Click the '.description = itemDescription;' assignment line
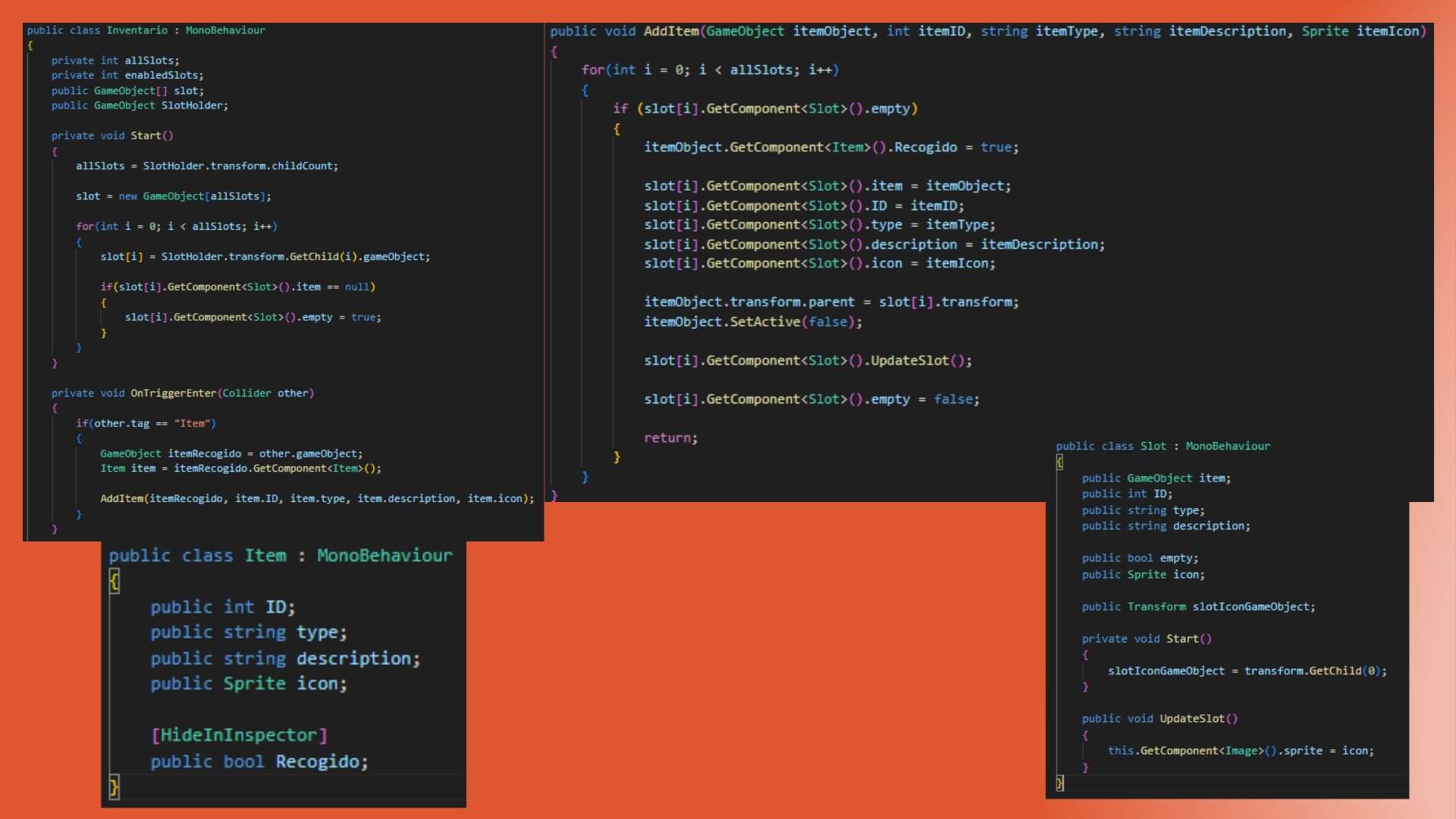Image resolution: width=1456 pixels, height=819 pixels. coord(874,244)
